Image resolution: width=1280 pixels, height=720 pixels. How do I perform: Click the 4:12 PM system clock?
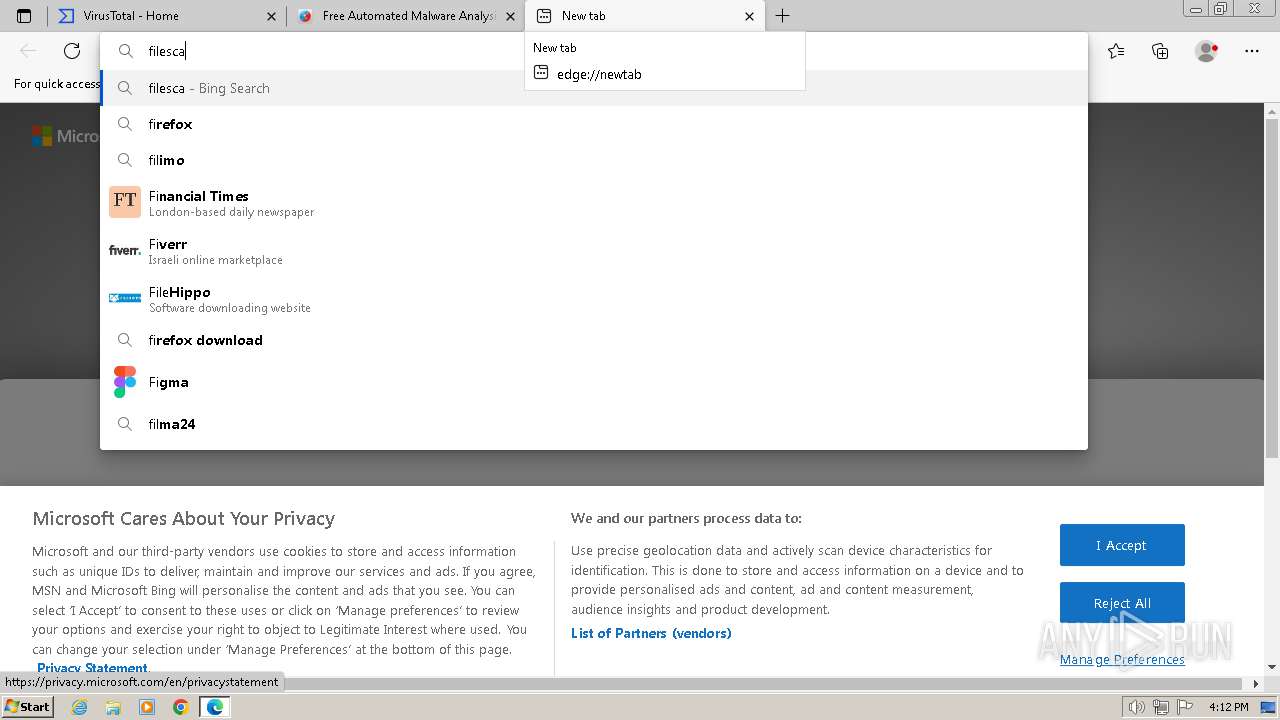(x=1228, y=707)
